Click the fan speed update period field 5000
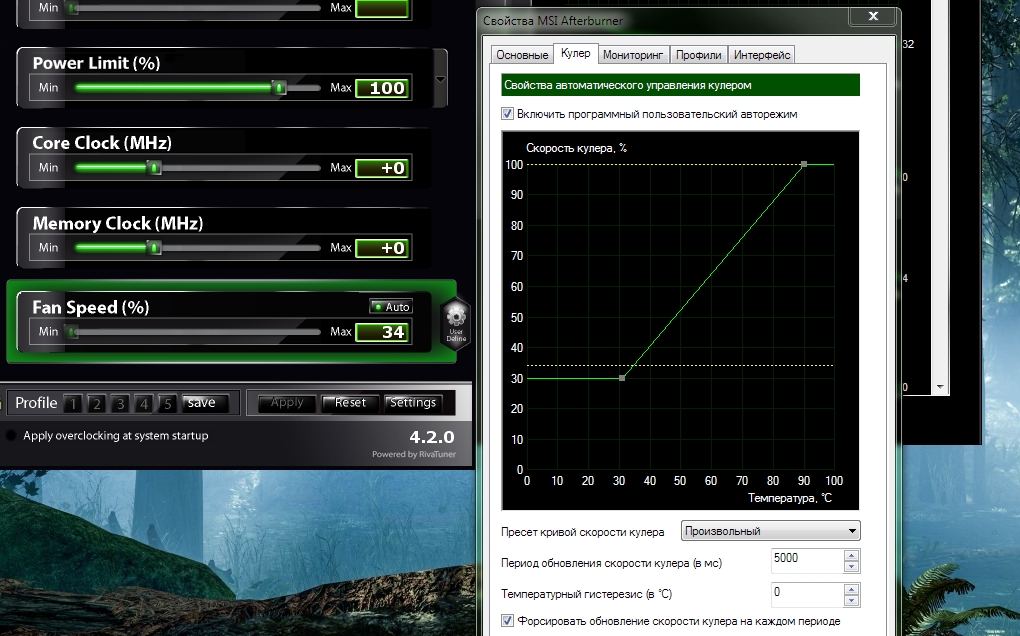The height and width of the screenshot is (636, 1020). [807, 560]
